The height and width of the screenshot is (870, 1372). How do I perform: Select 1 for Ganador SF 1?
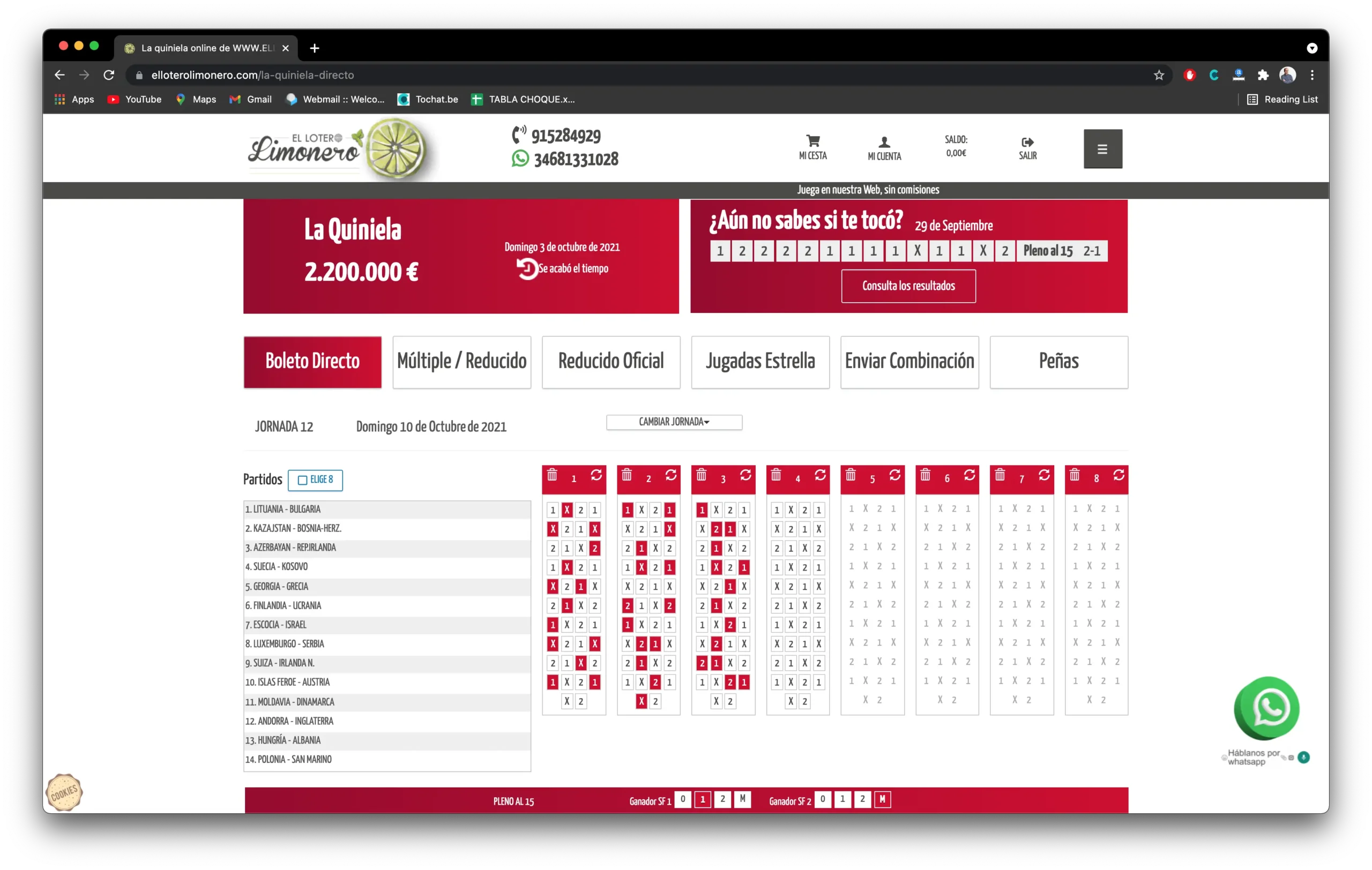(703, 799)
